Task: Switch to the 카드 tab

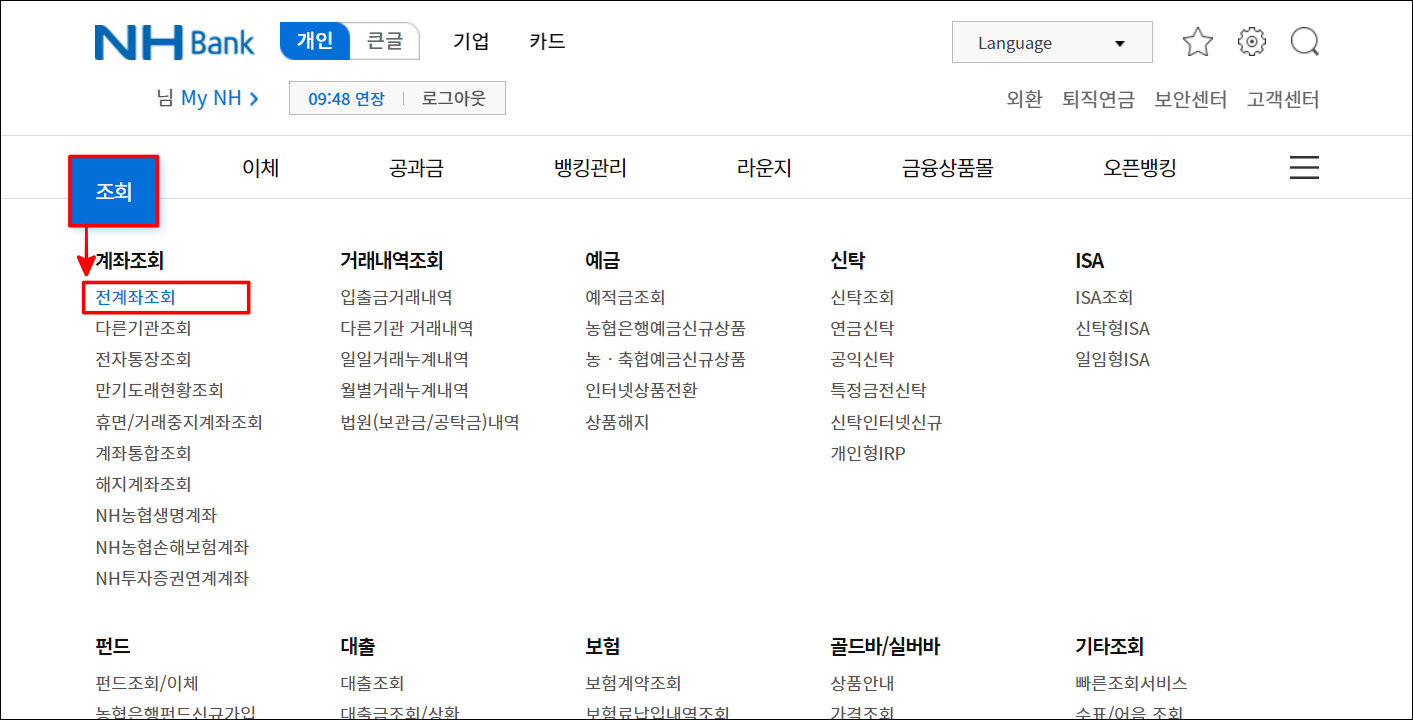Action: coord(546,41)
